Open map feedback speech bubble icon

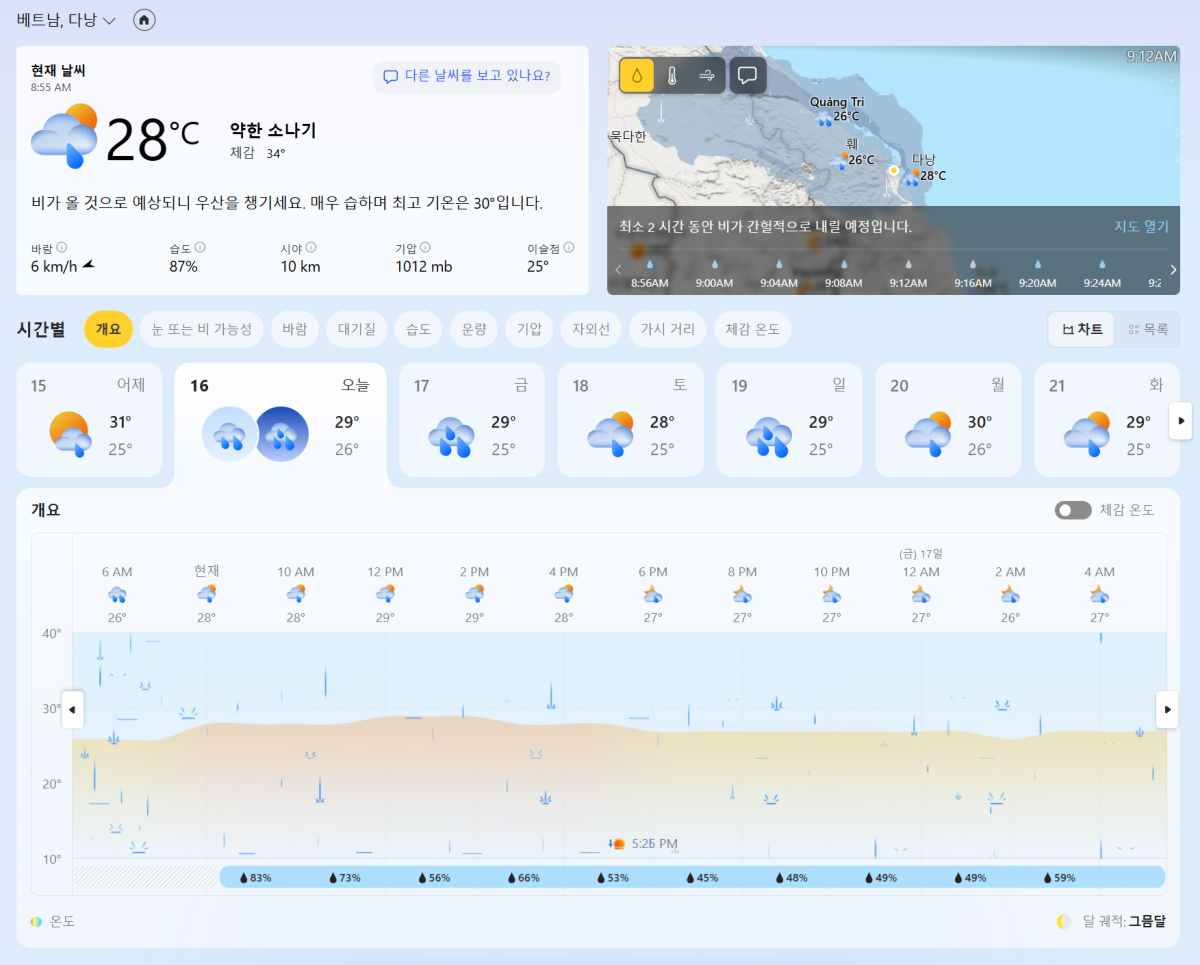(747, 75)
